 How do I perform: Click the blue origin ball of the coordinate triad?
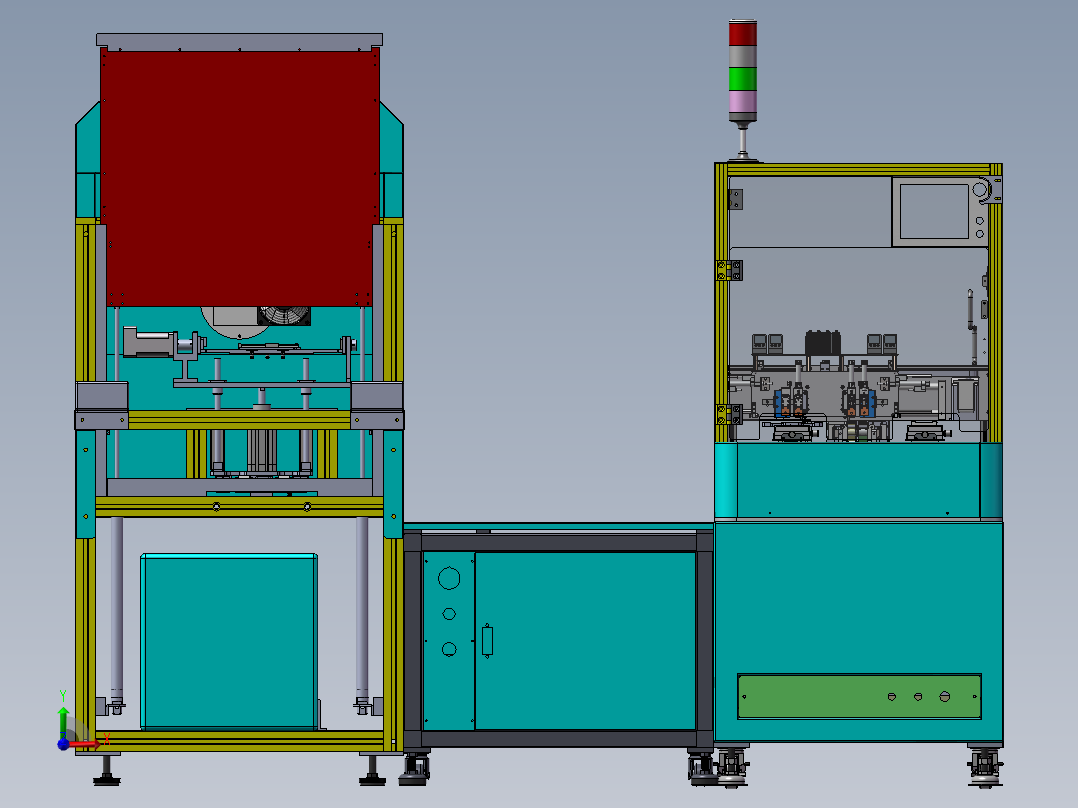pyautogui.click(x=63, y=744)
